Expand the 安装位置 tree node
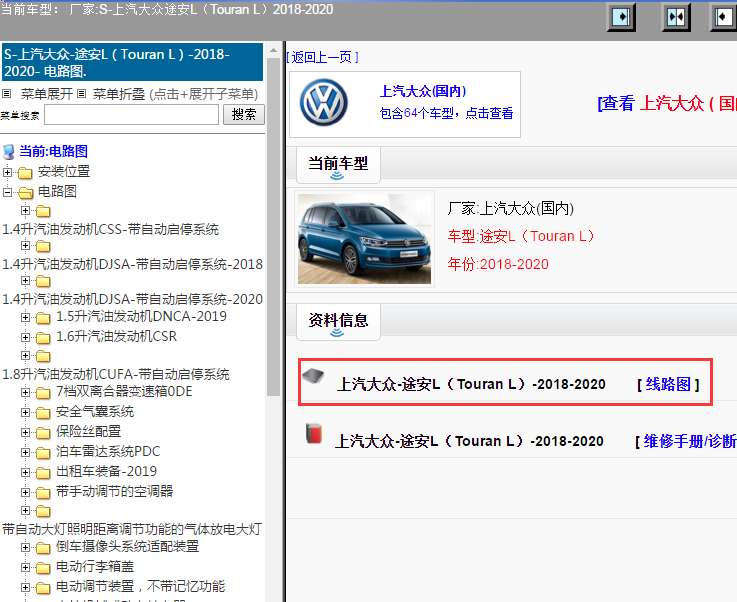Viewport: 737px width, 602px height. click(x=7, y=172)
